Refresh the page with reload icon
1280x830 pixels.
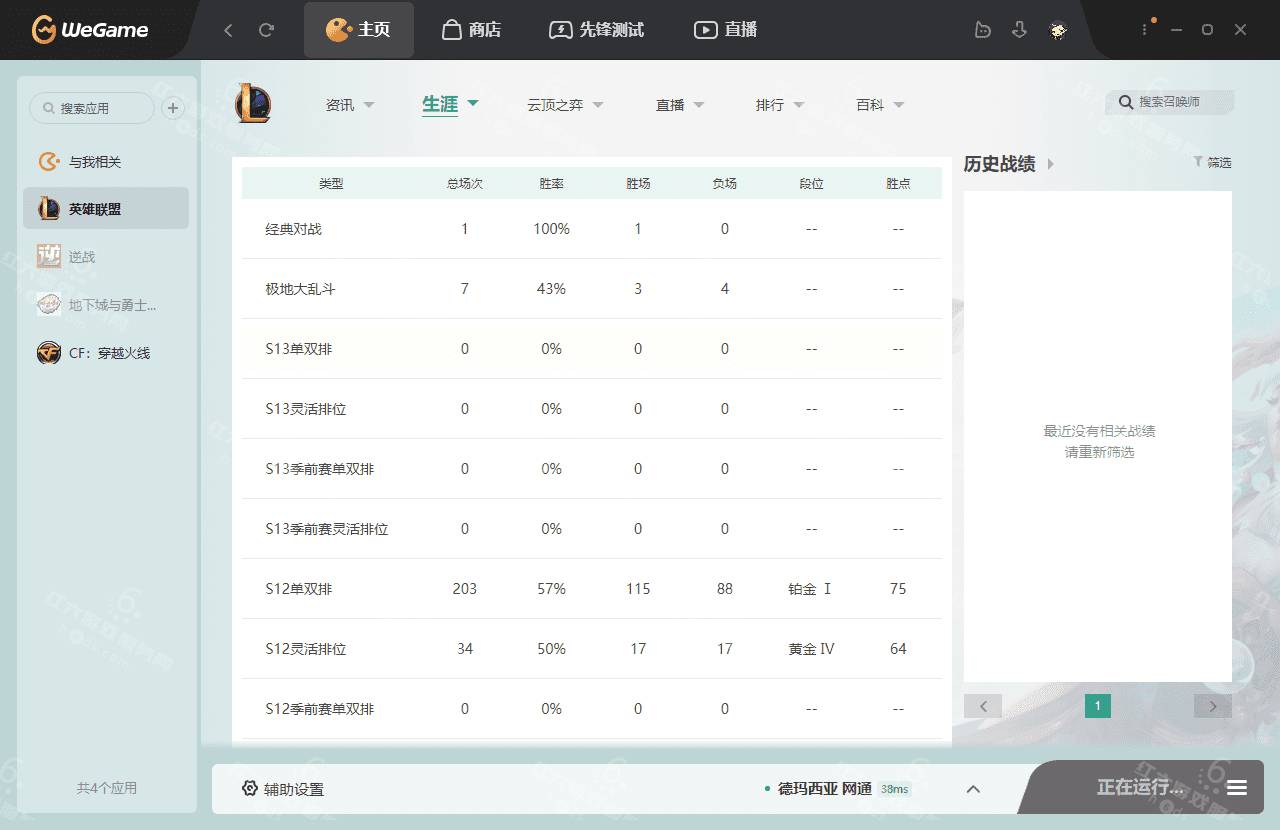tap(266, 30)
